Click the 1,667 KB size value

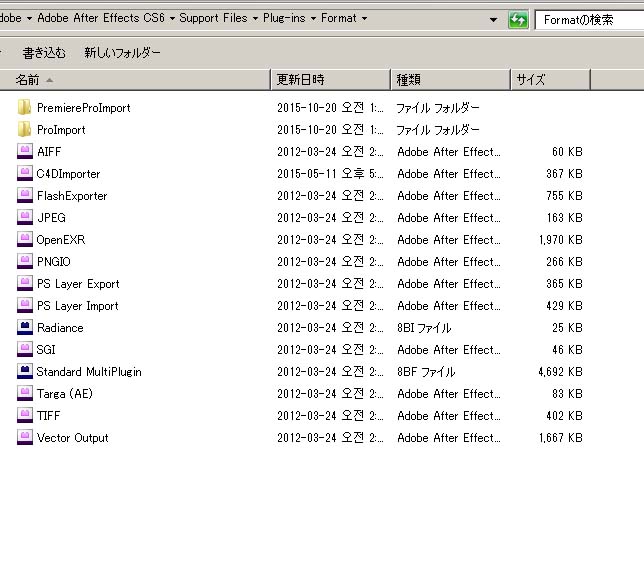tap(561, 438)
